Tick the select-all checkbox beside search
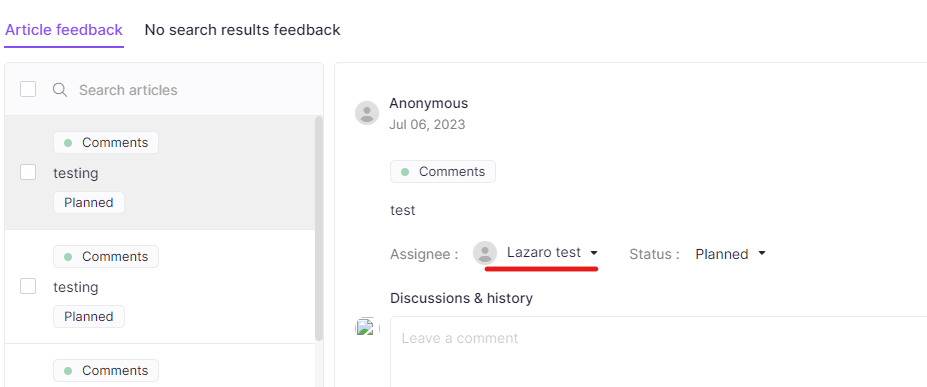The image size is (927, 387). (28, 89)
